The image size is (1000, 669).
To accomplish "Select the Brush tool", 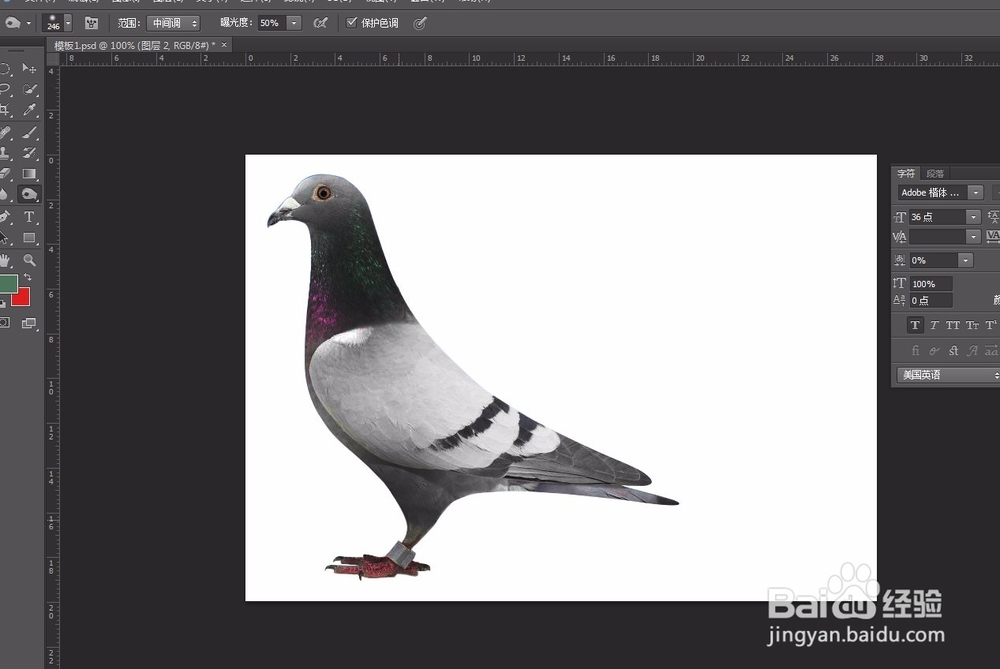I will 29,133.
